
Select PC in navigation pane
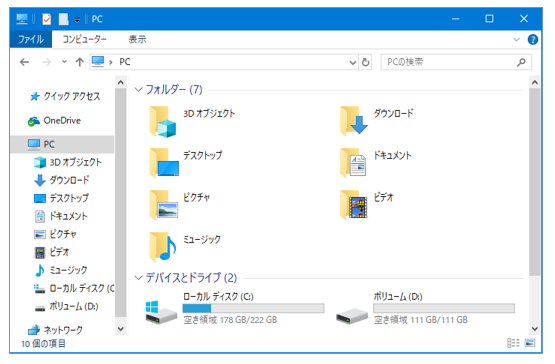(x=62, y=144)
